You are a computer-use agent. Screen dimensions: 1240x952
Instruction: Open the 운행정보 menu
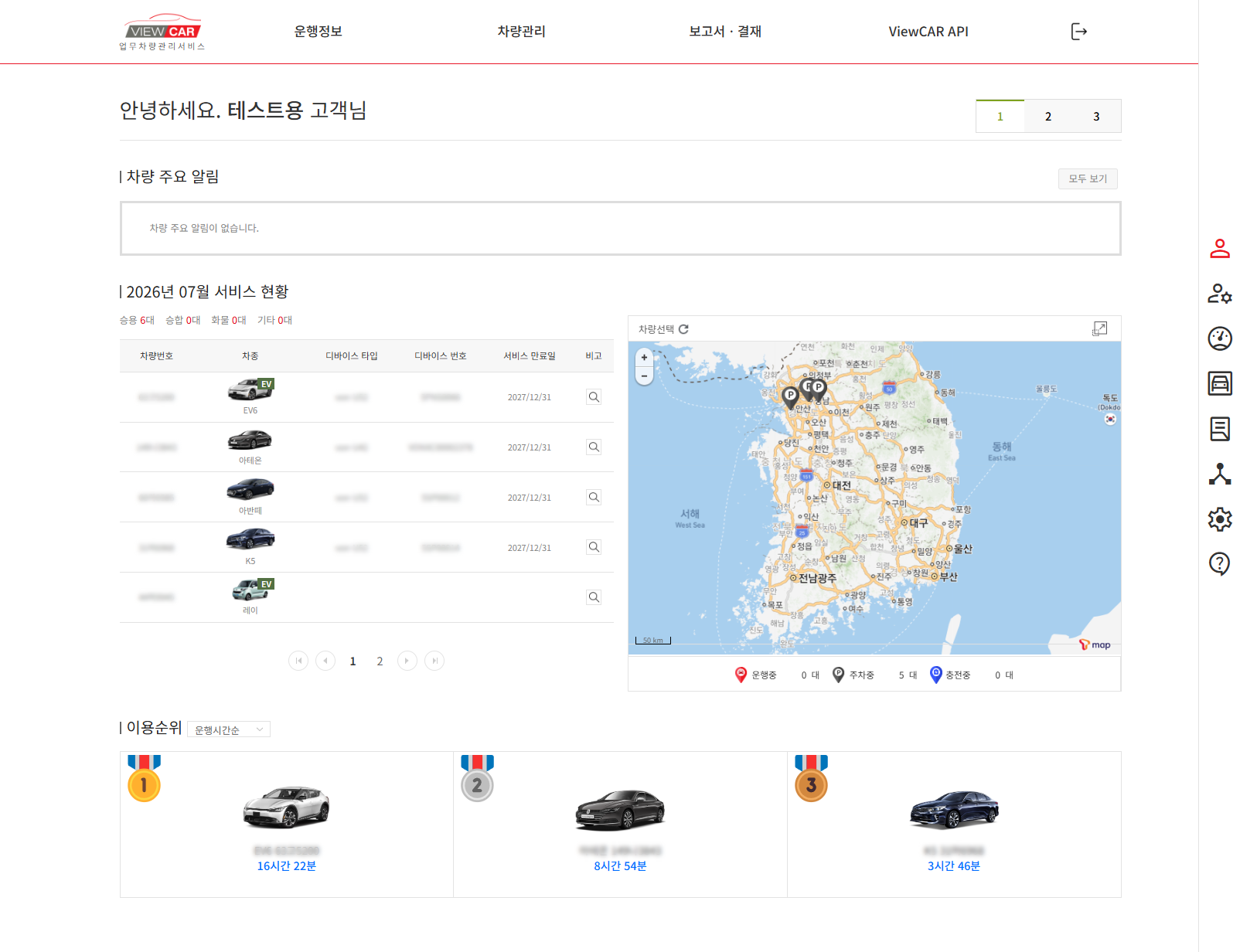(318, 32)
